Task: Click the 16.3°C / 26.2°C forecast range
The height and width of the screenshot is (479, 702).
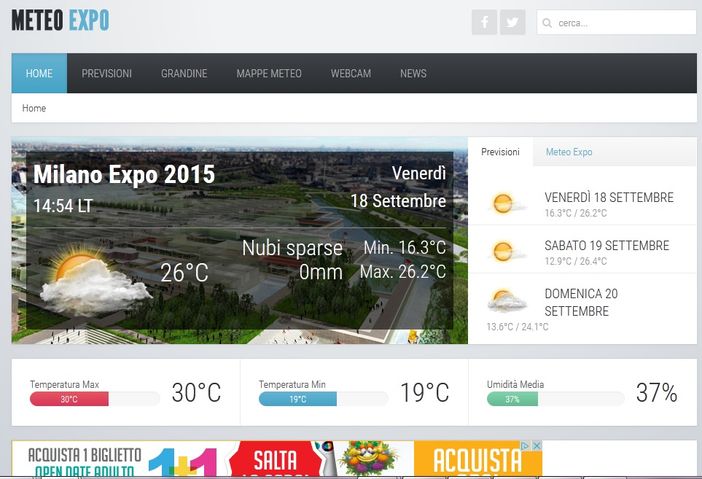Action: tap(576, 213)
